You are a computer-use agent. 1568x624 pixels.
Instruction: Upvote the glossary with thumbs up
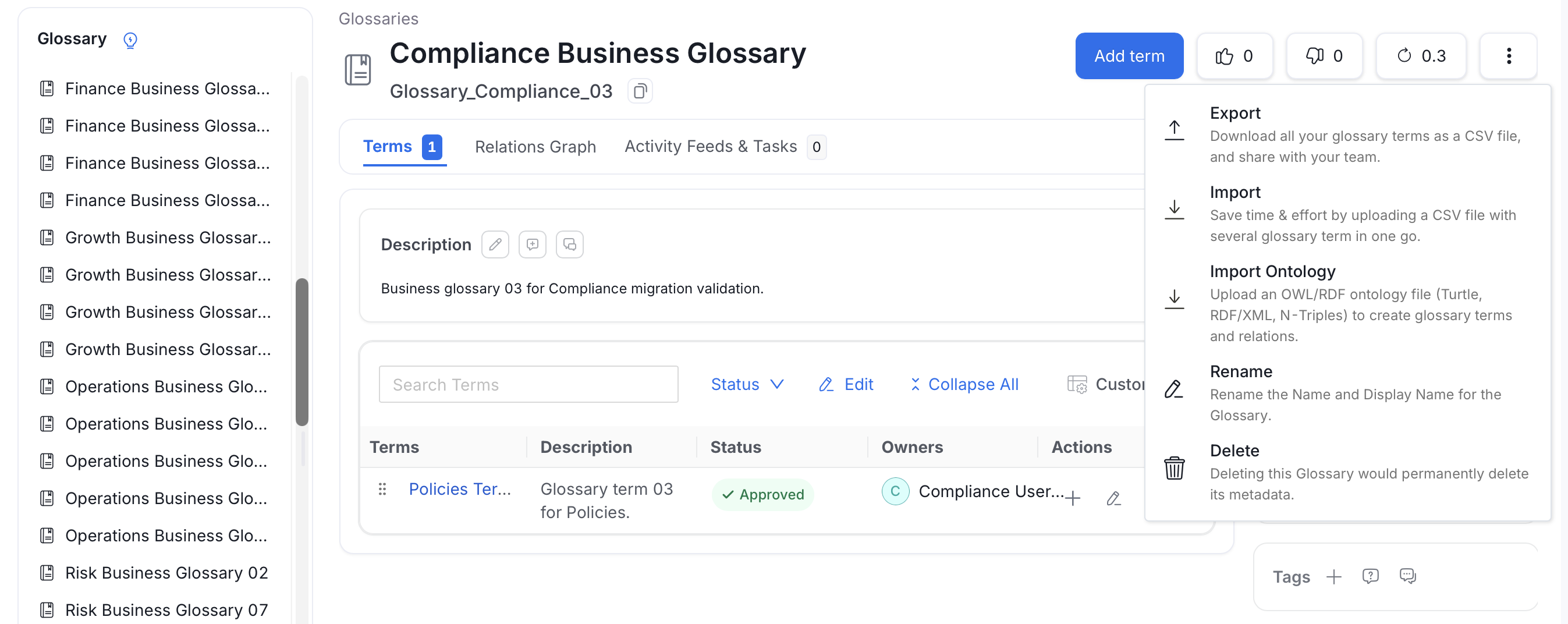[1234, 56]
